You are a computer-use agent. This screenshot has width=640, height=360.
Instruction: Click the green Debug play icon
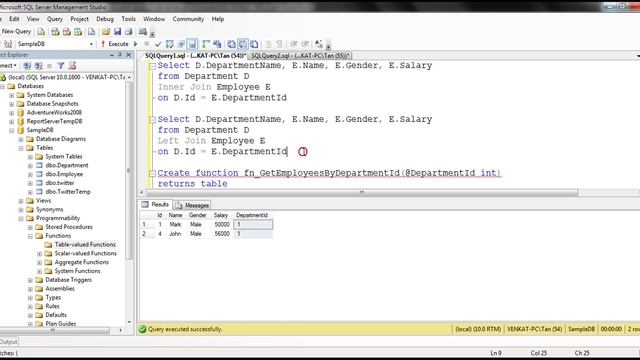coord(136,44)
